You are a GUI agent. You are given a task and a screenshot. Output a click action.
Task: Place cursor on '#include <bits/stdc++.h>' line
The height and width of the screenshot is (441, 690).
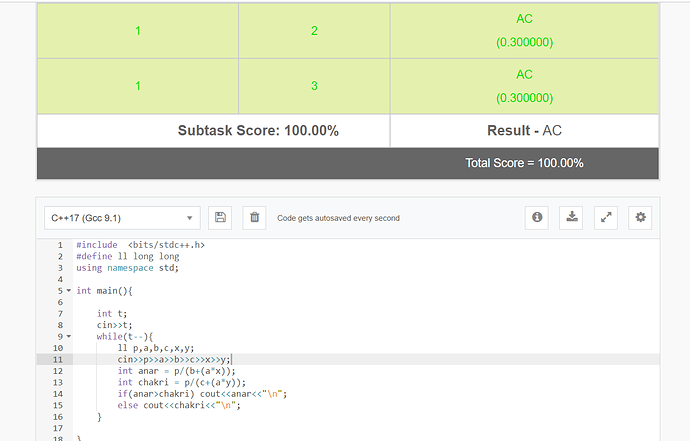pos(140,245)
